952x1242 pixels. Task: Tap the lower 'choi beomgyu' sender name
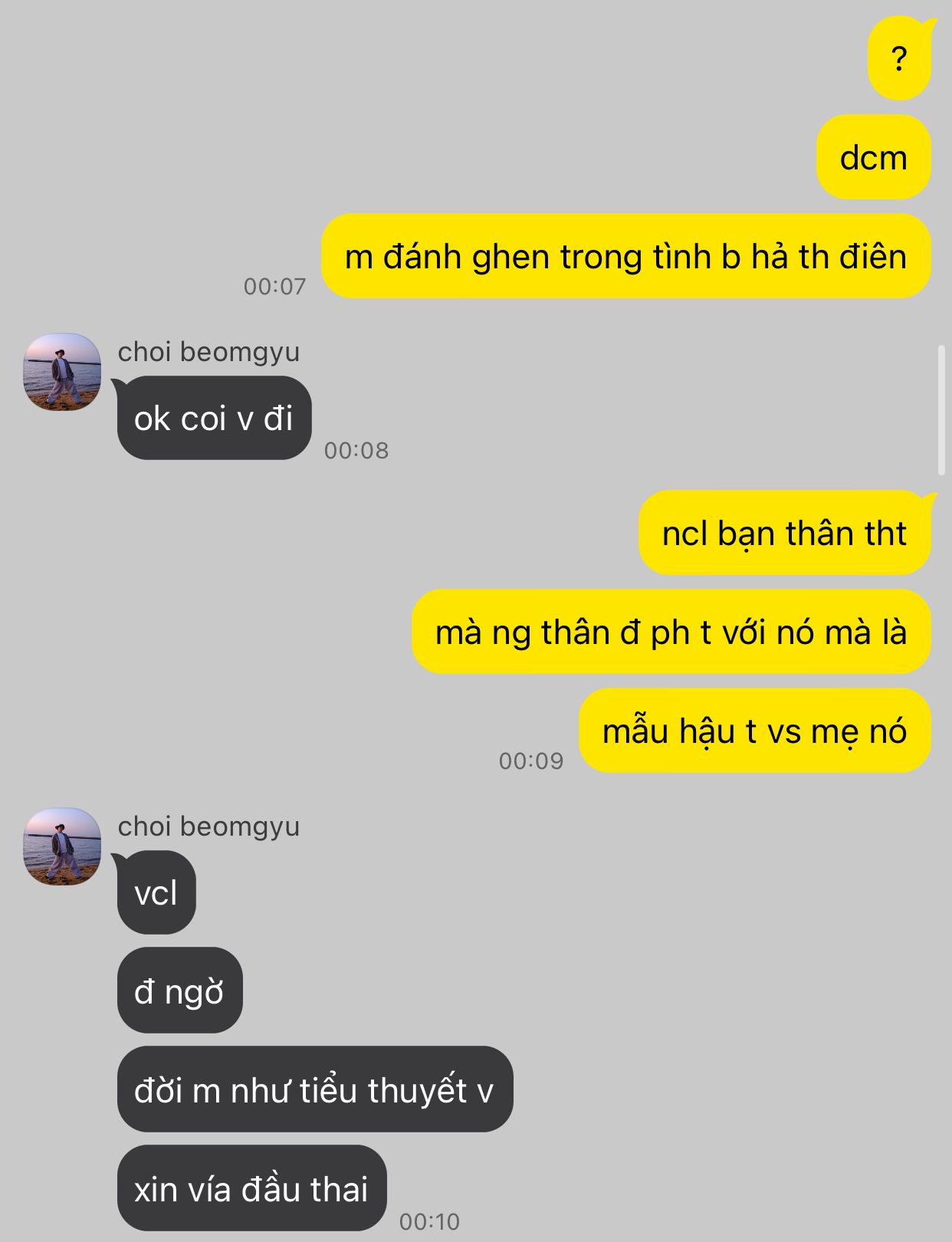tap(208, 826)
